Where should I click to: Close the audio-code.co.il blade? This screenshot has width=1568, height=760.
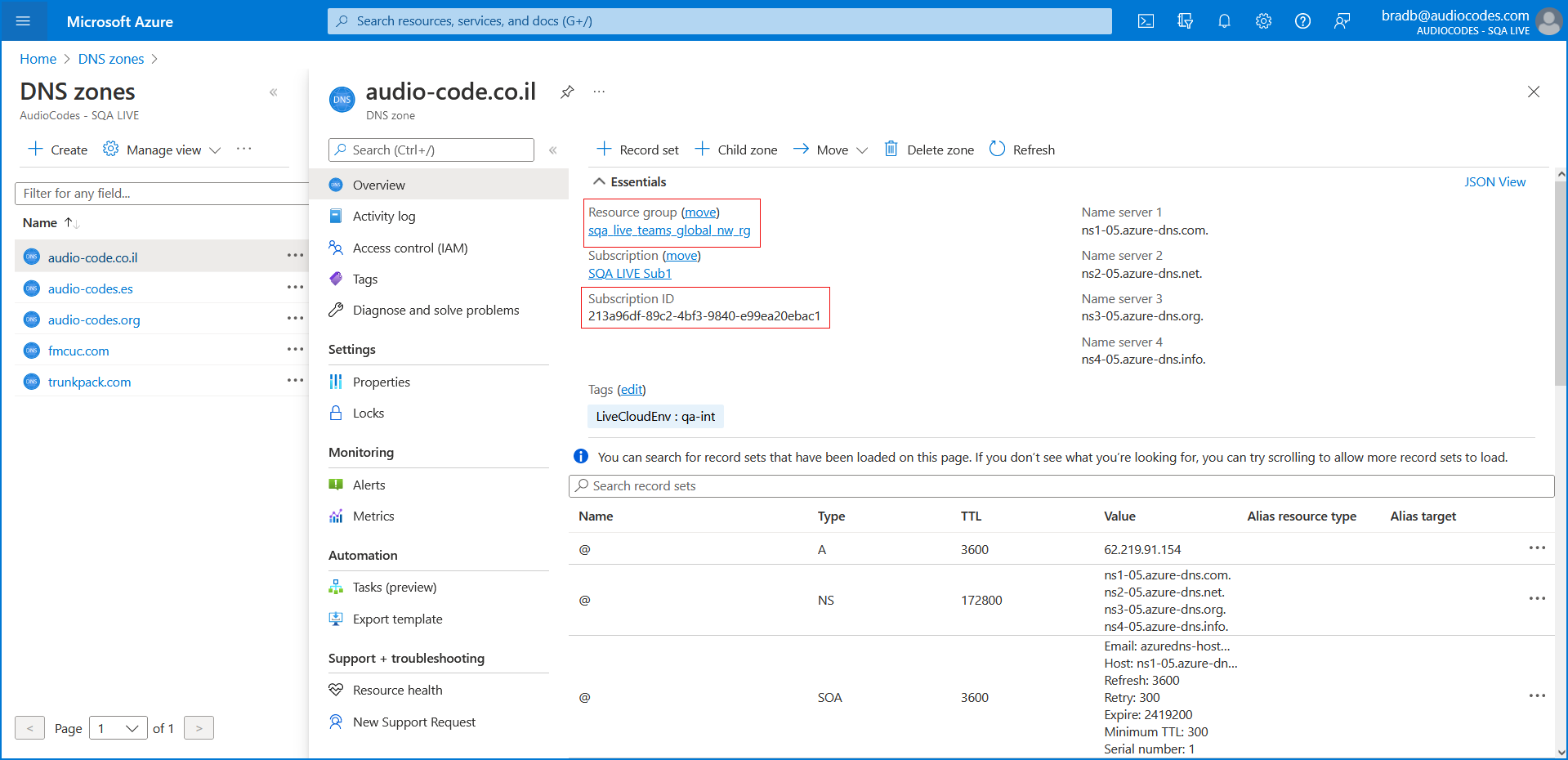[1534, 92]
